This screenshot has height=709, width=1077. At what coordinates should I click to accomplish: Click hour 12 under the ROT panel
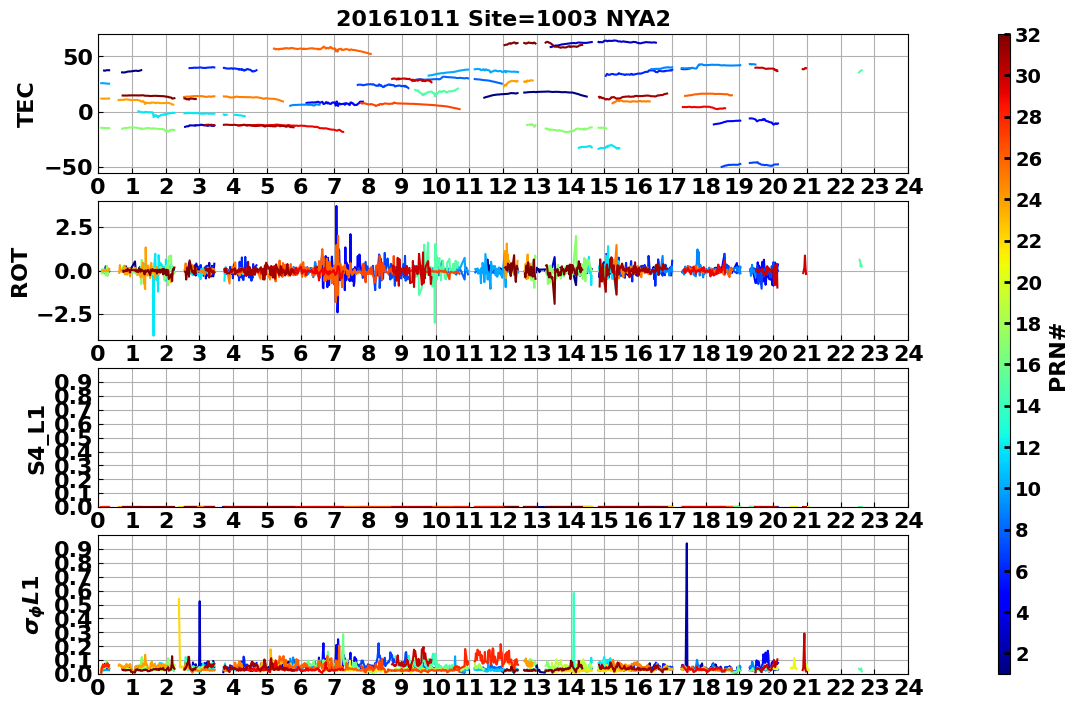pyautogui.click(x=503, y=354)
